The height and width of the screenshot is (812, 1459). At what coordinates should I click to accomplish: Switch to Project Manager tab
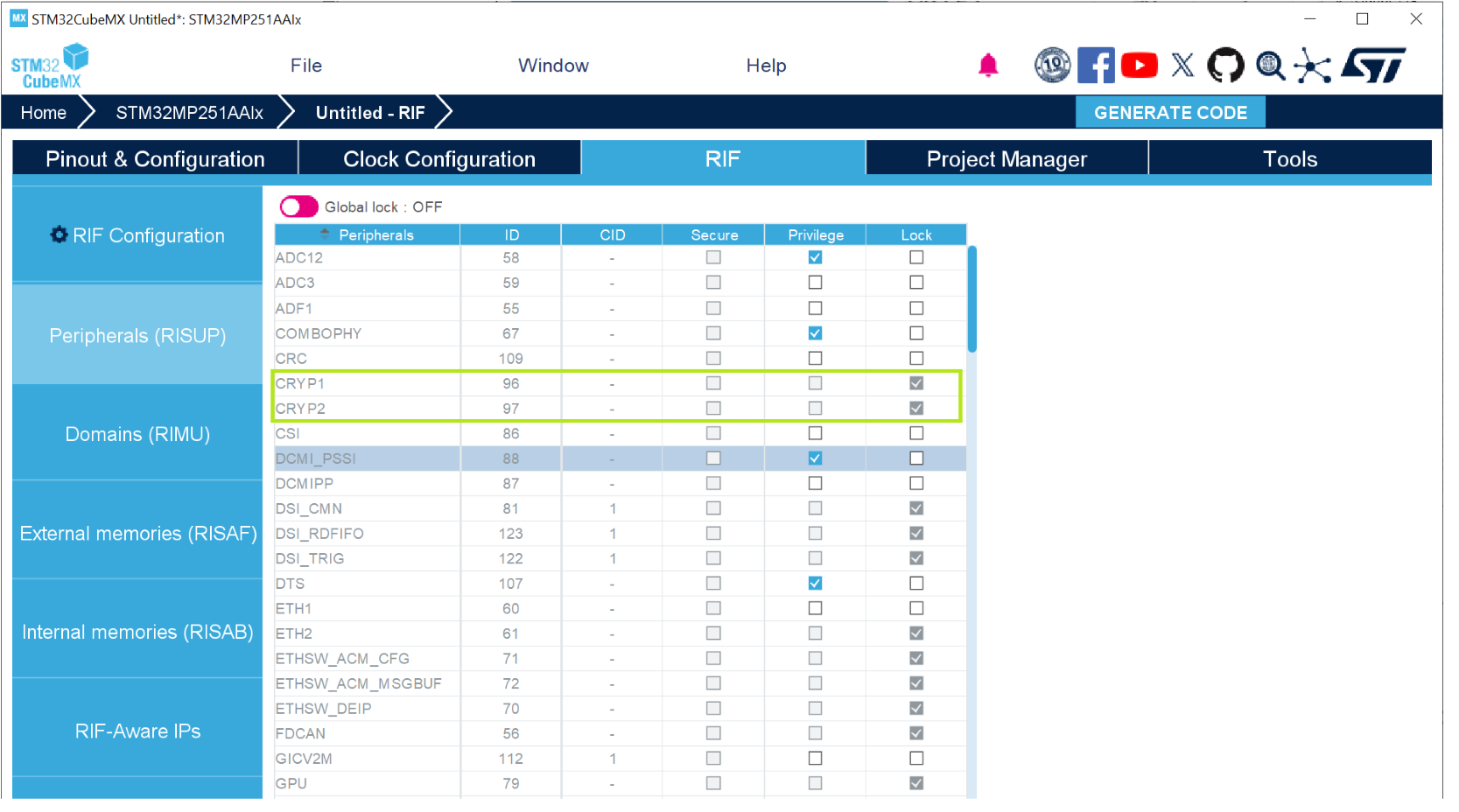[1007, 158]
